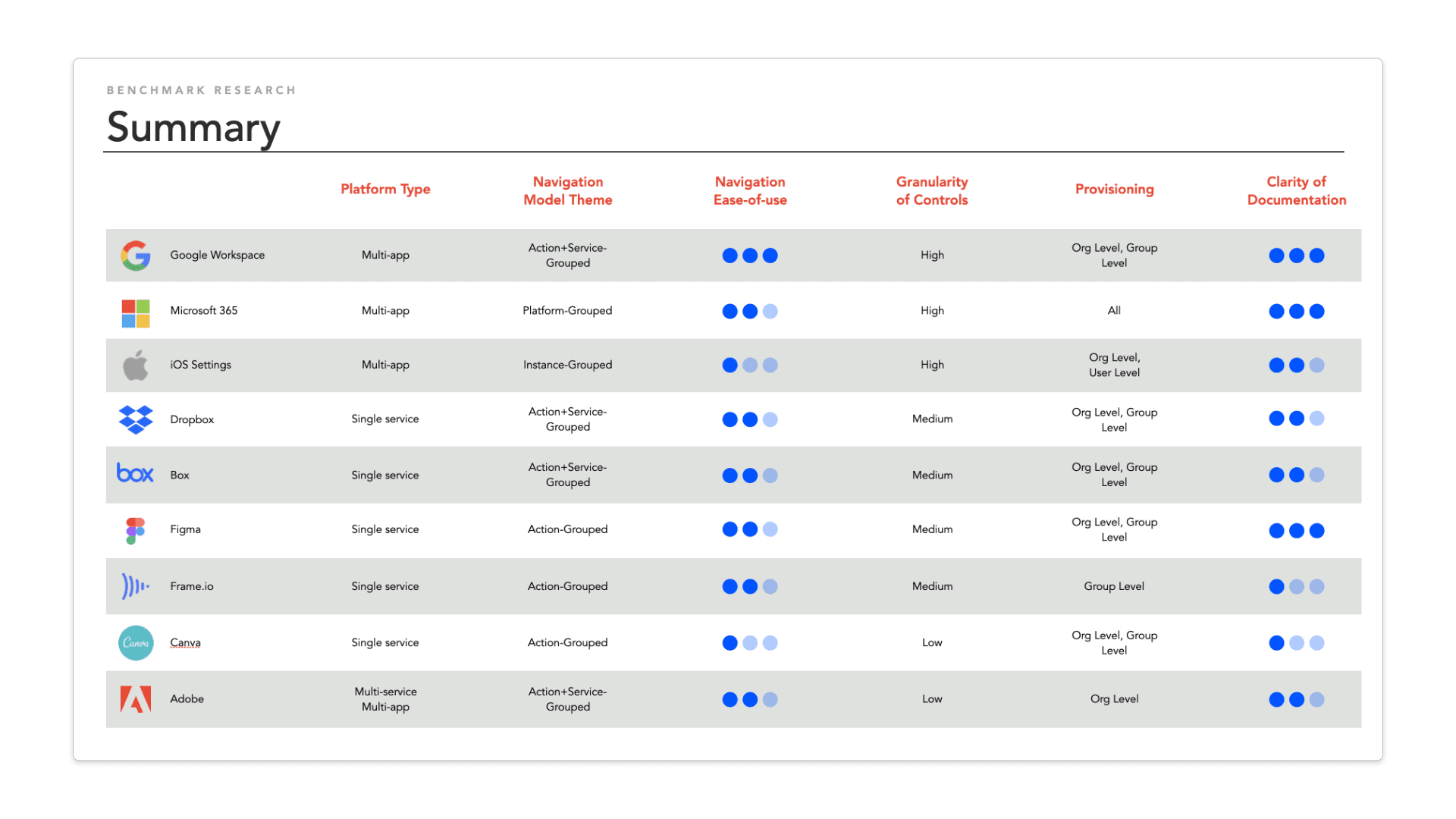Click the Frame.io waveform logo

point(135,586)
